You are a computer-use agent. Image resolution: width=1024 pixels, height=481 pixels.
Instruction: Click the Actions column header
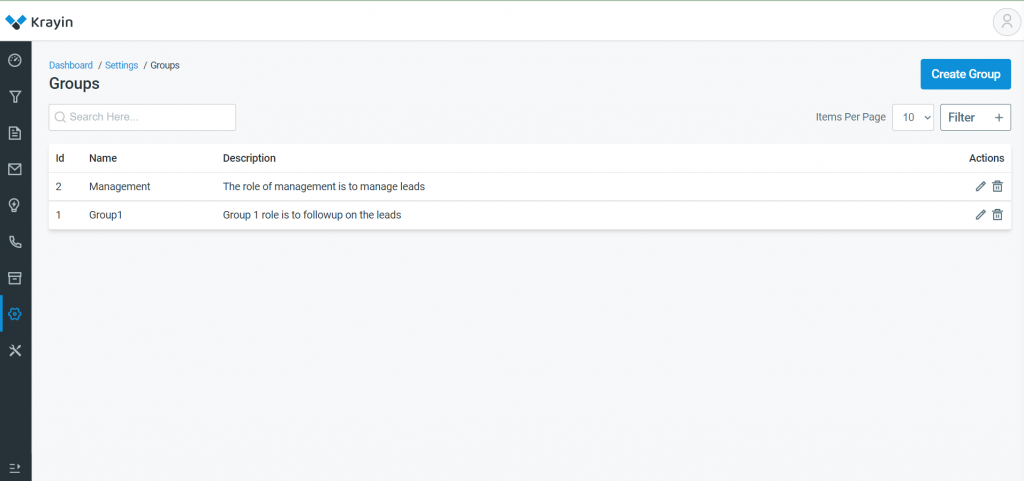pyautogui.click(x=986, y=158)
